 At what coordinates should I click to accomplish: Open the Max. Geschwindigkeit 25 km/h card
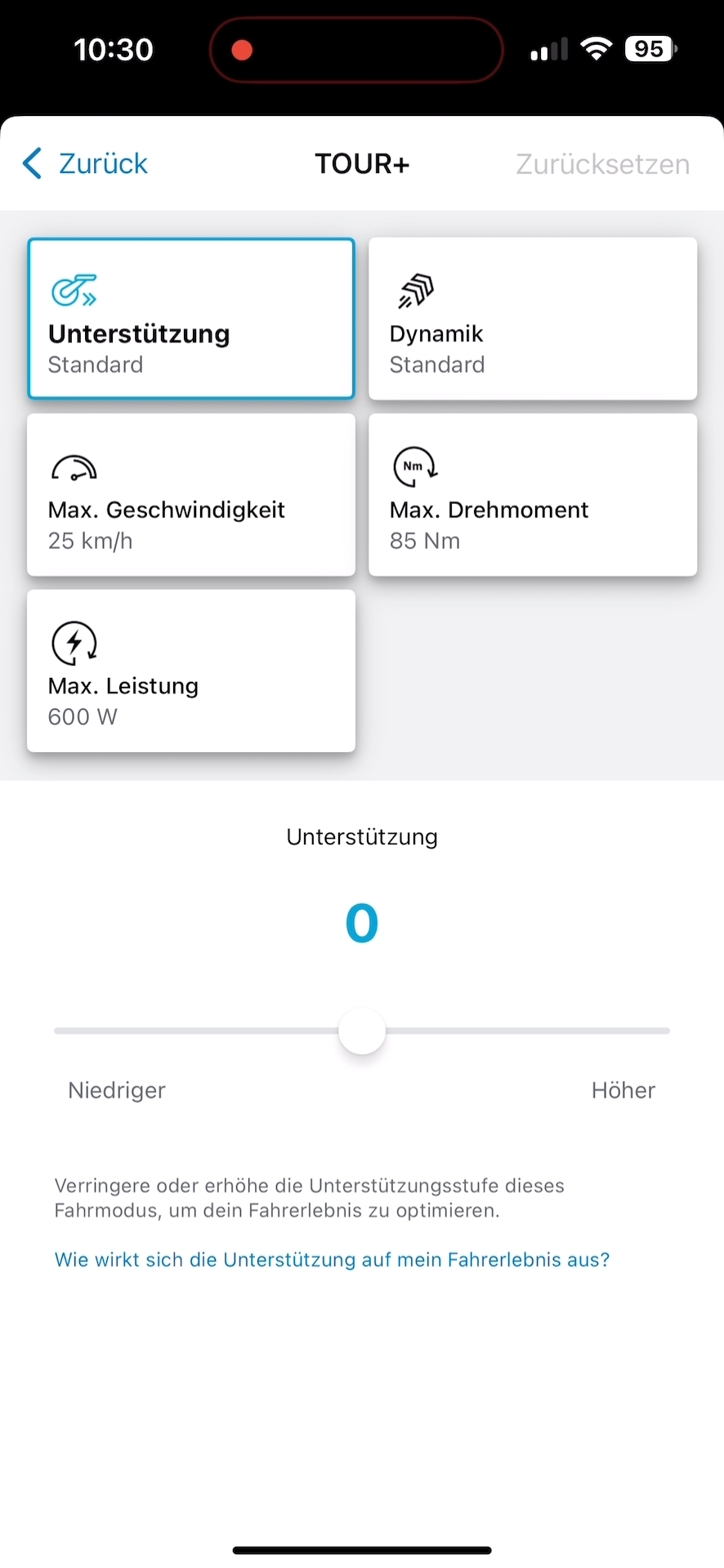point(191,495)
